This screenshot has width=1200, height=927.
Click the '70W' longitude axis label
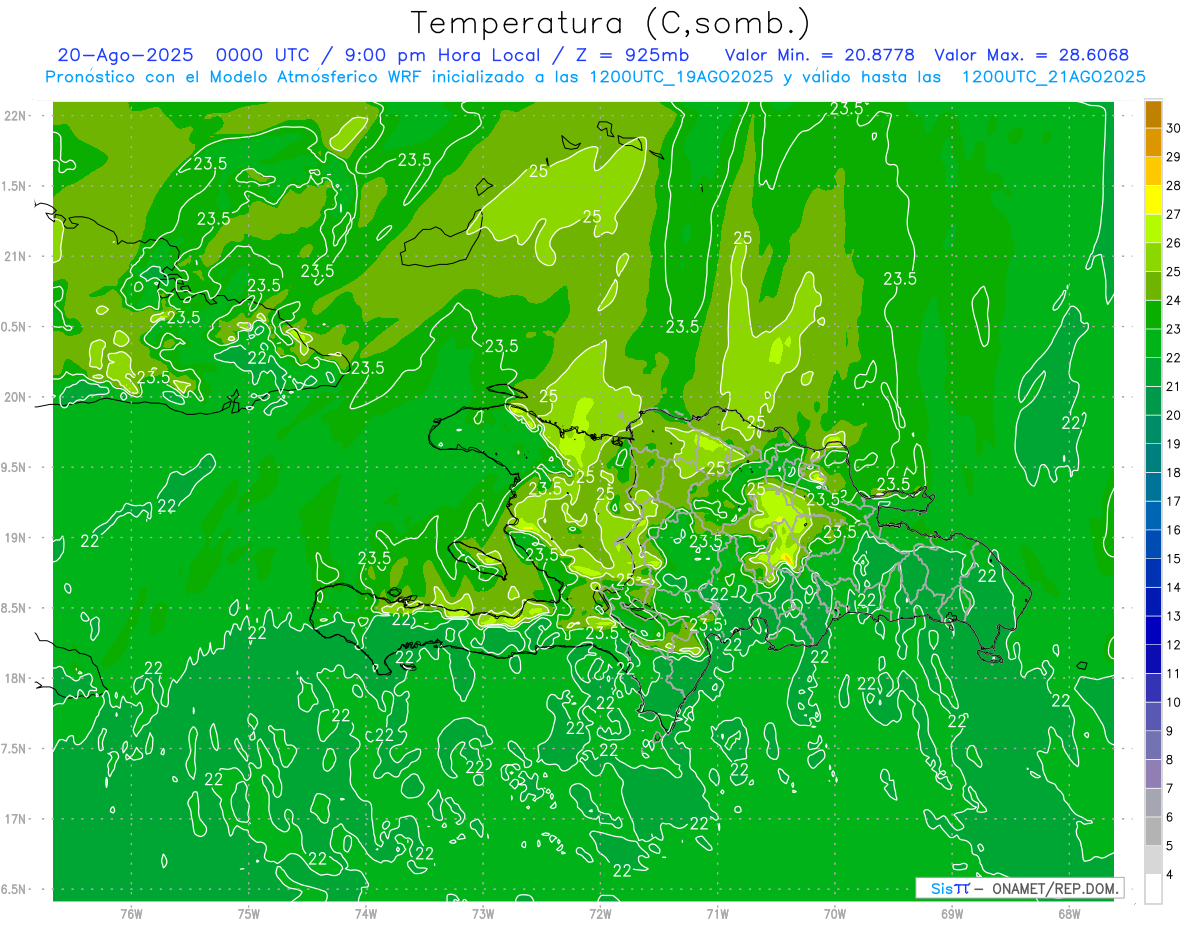pos(835,913)
